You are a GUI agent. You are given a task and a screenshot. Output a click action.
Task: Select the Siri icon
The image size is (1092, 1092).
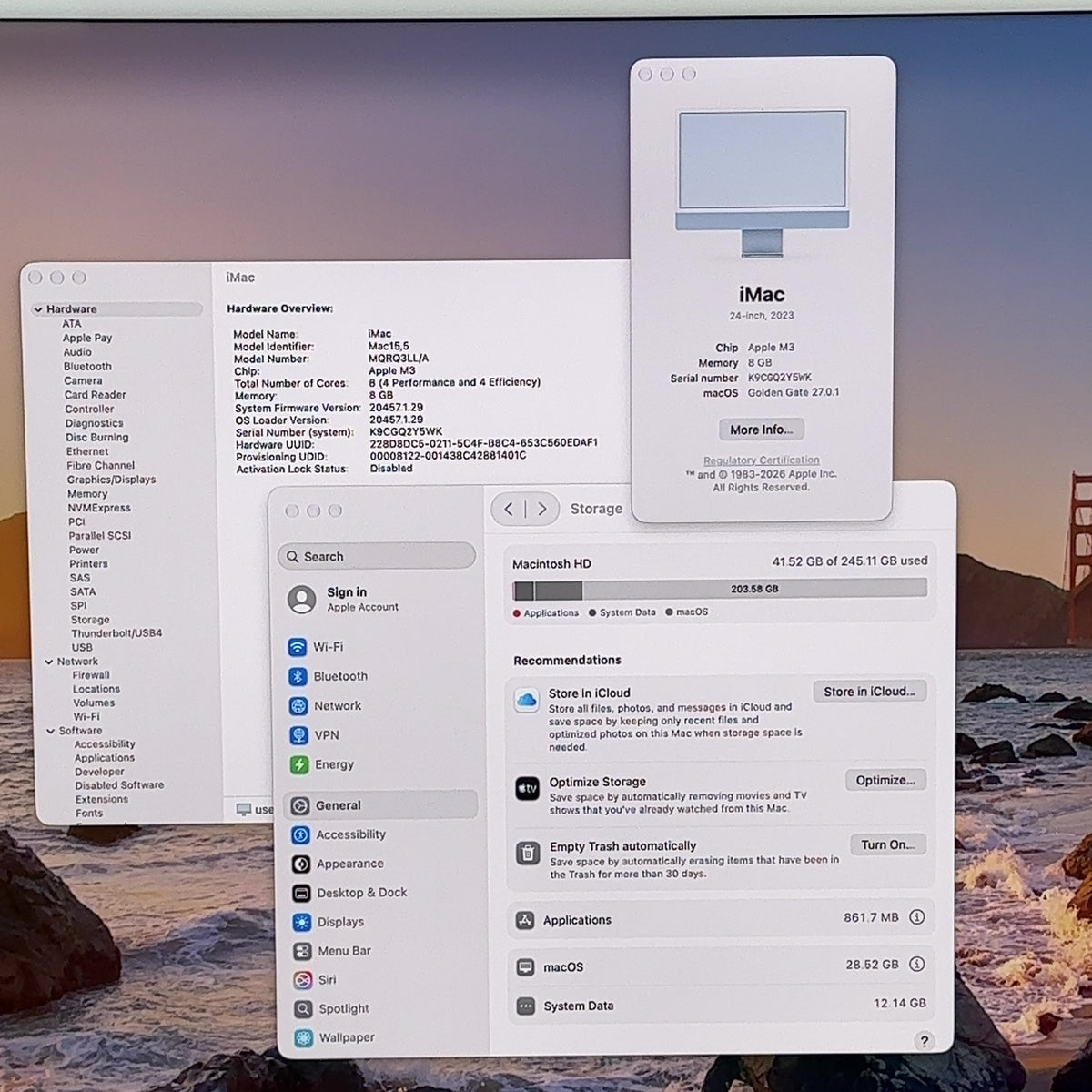(x=303, y=980)
